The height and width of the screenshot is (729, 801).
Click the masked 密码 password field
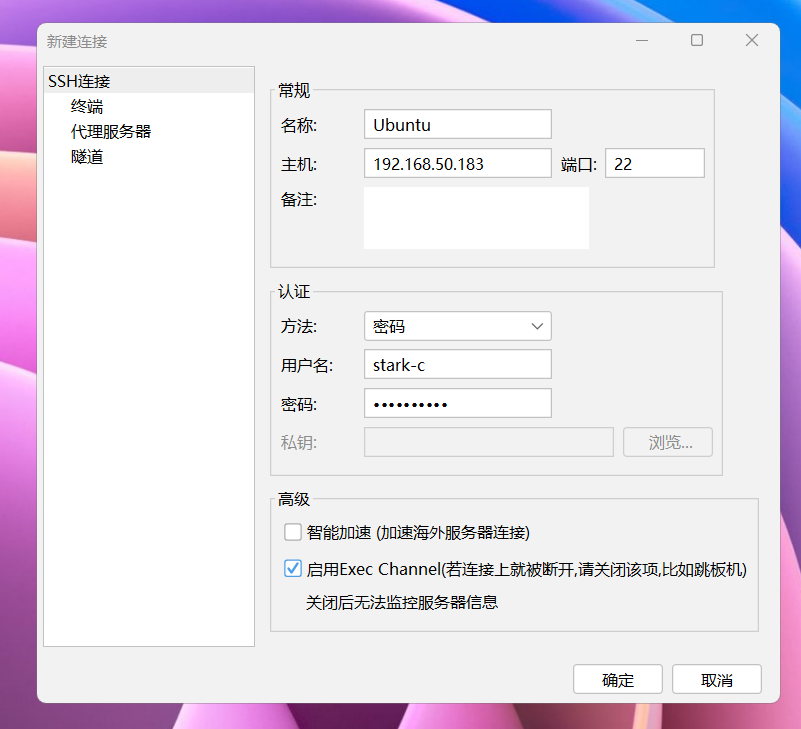point(458,403)
